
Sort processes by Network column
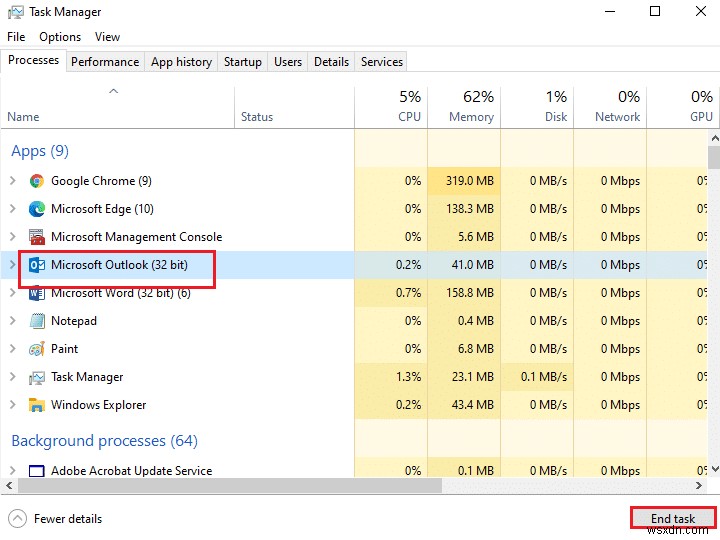pos(610,107)
